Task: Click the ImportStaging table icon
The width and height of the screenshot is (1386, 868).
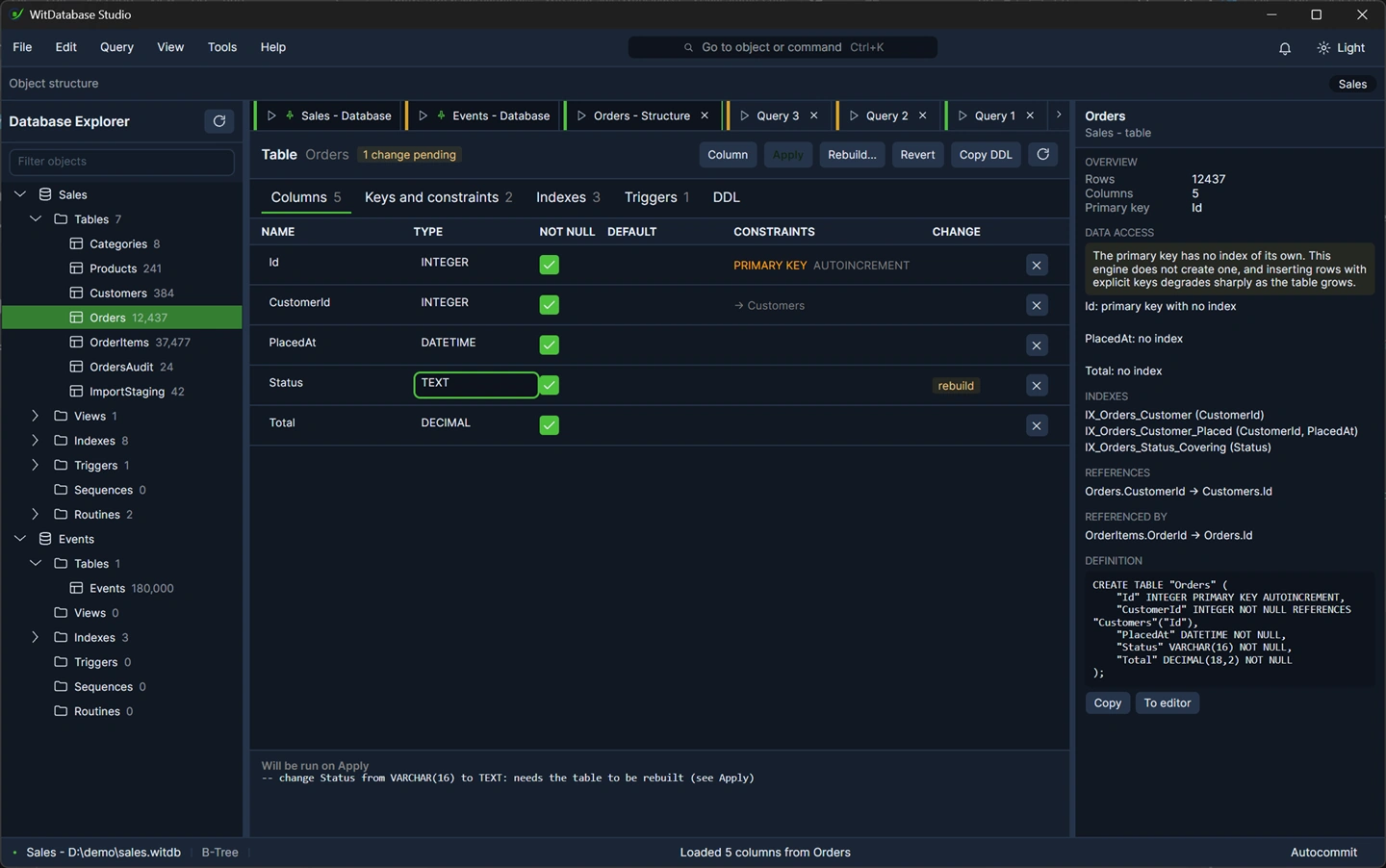Action: click(76, 392)
